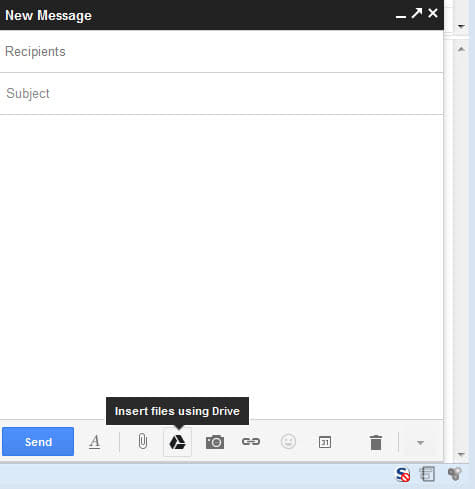
Task: Close the New Message window
Action: (x=433, y=13)
